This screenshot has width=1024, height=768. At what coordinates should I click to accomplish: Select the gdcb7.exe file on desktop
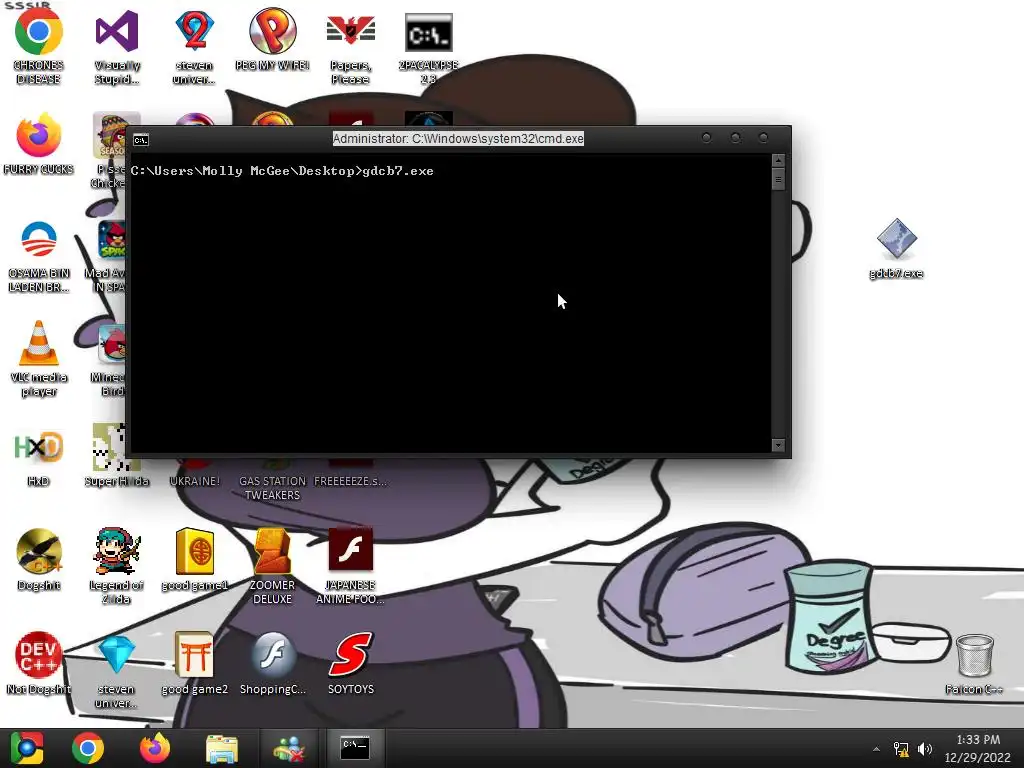[896, 248]
